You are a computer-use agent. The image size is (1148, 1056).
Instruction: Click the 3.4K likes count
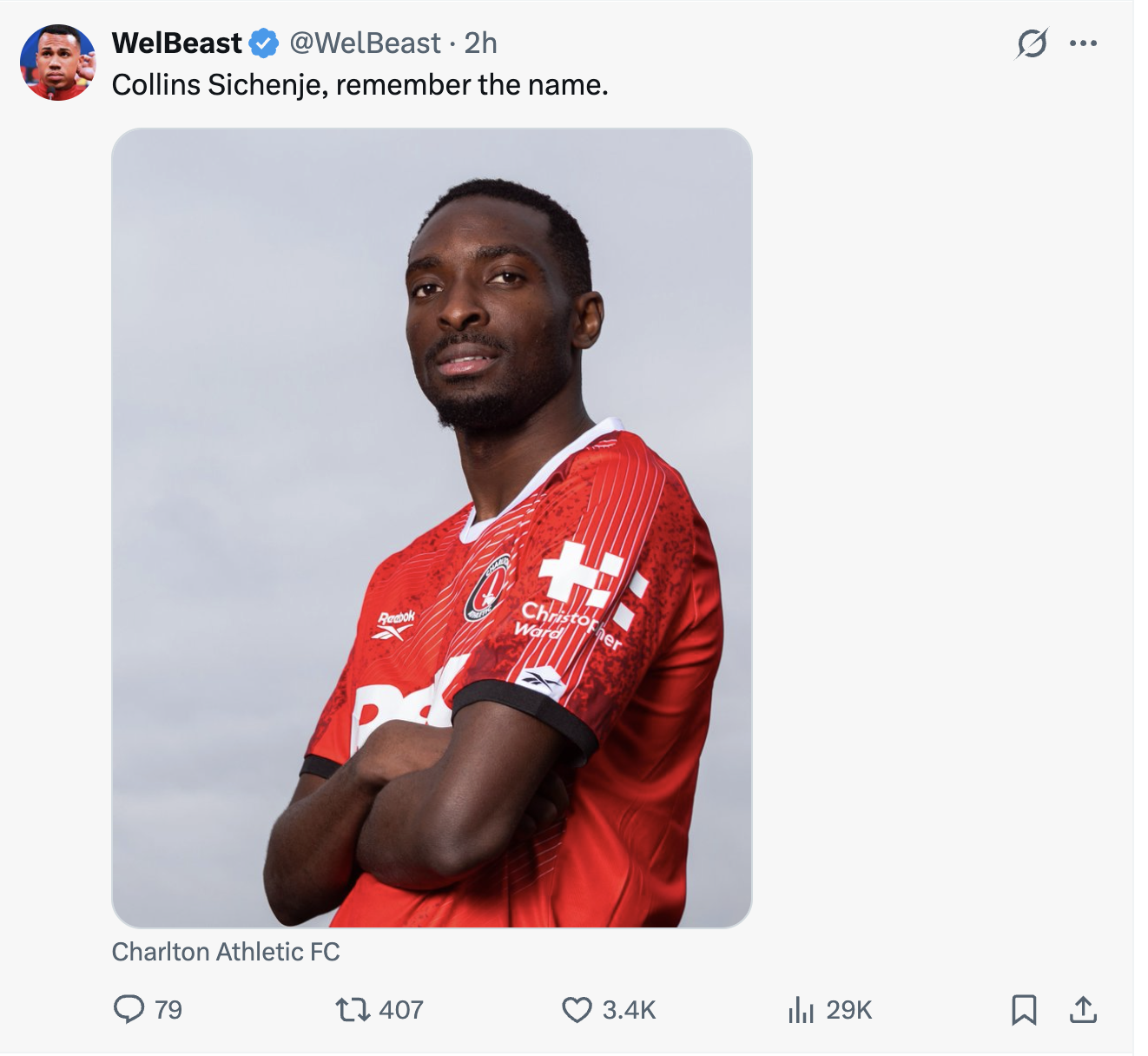pyautogui.click(x=629, y=1010)
